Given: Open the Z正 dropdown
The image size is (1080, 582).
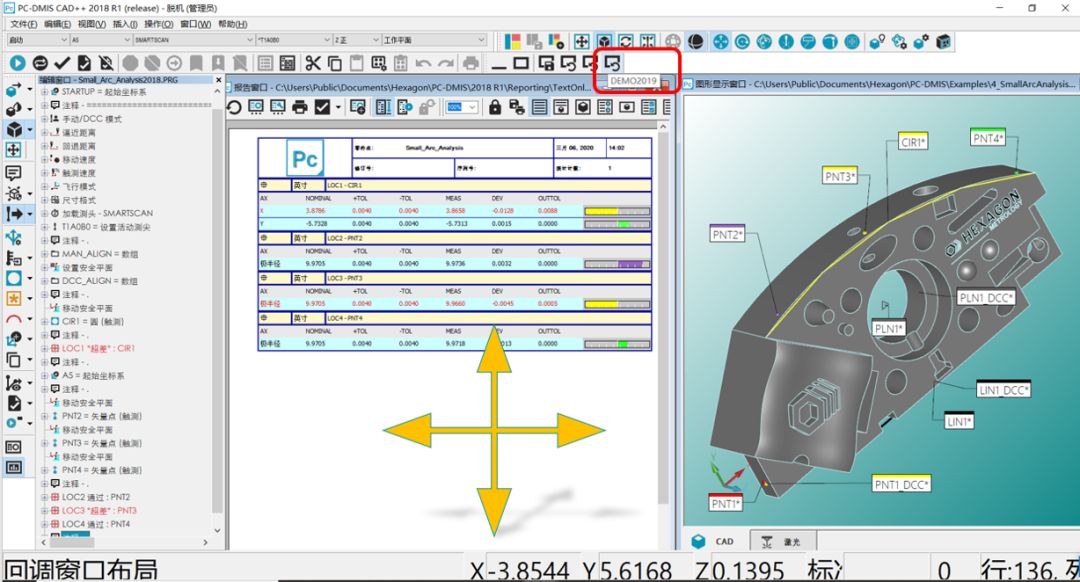Looking at the screenshot, I should 356,40.
